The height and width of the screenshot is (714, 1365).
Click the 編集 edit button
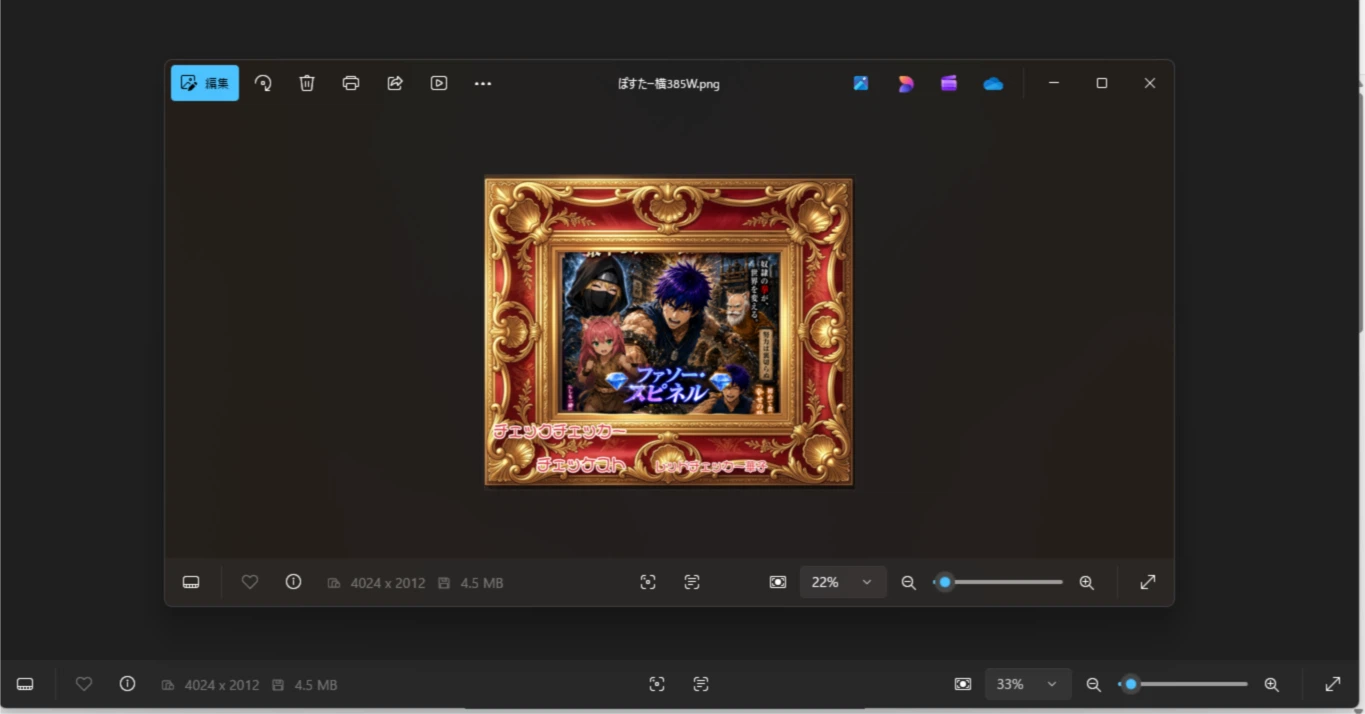[205, 83]
